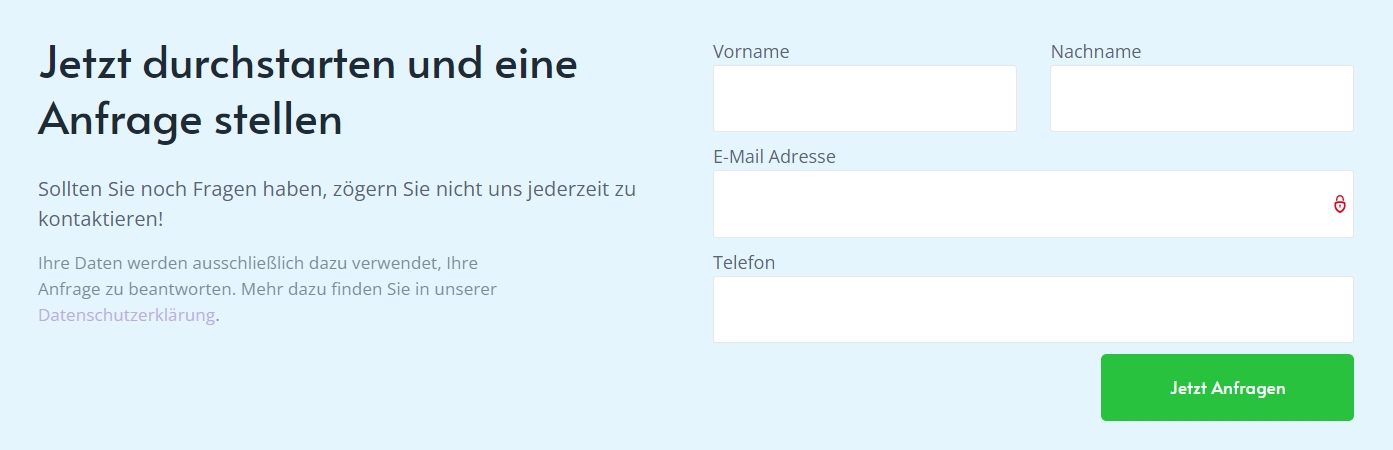Activate the Telefon input field

point(1033,309)
